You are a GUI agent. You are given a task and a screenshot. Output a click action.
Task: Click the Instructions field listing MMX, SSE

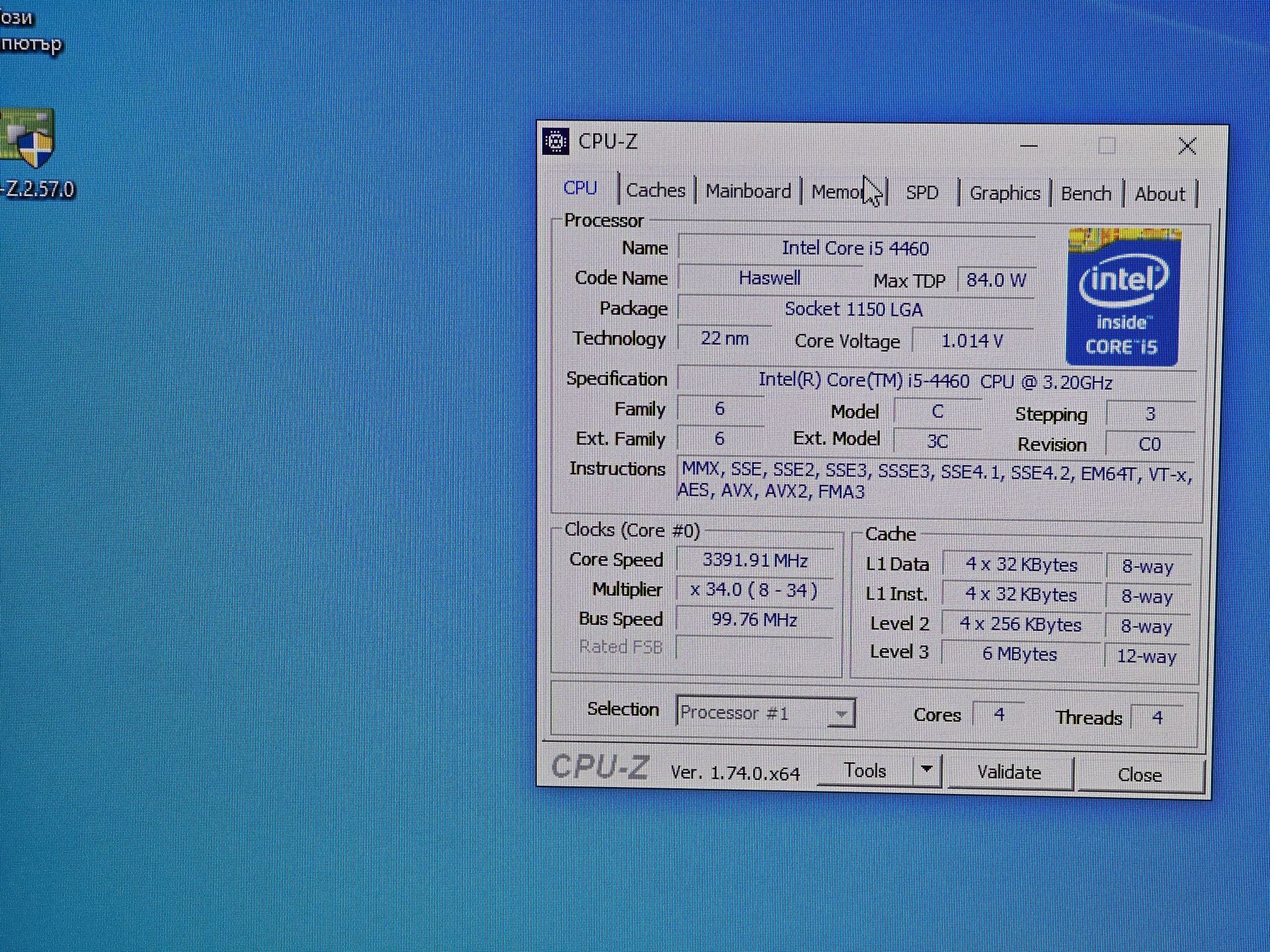(x=936, y=481)
